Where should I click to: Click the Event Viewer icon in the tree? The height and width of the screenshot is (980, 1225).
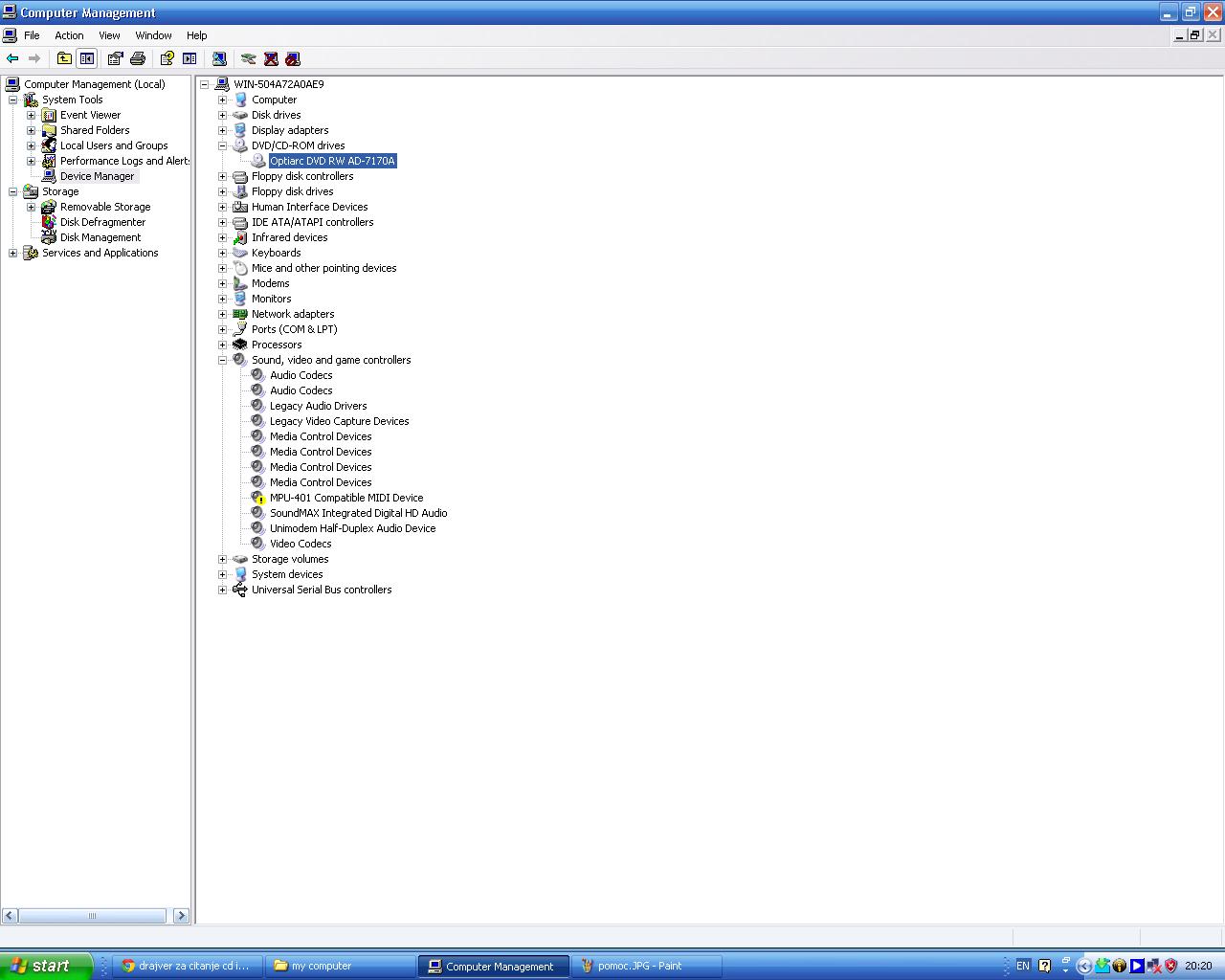pyautogui.click(x=49, y=115)
